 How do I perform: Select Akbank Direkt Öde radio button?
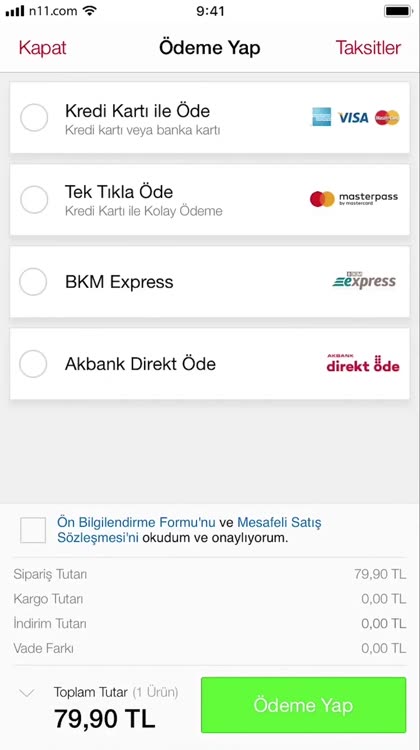(x=33, y=364)
